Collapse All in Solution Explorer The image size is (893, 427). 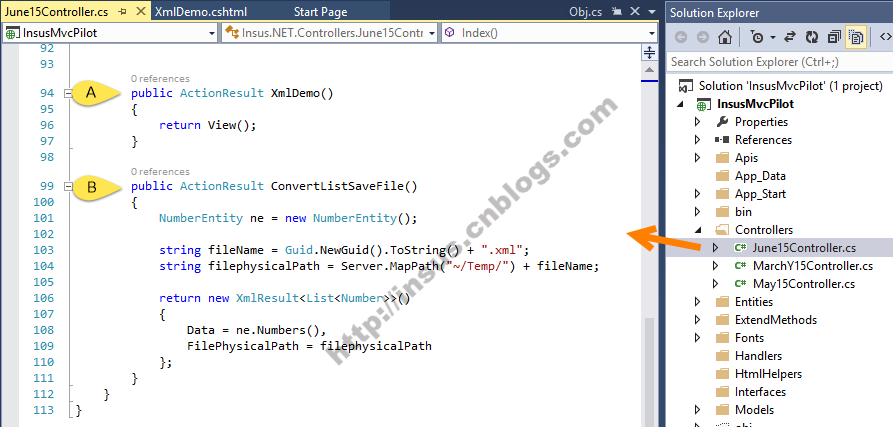click(x=834, y=38)
